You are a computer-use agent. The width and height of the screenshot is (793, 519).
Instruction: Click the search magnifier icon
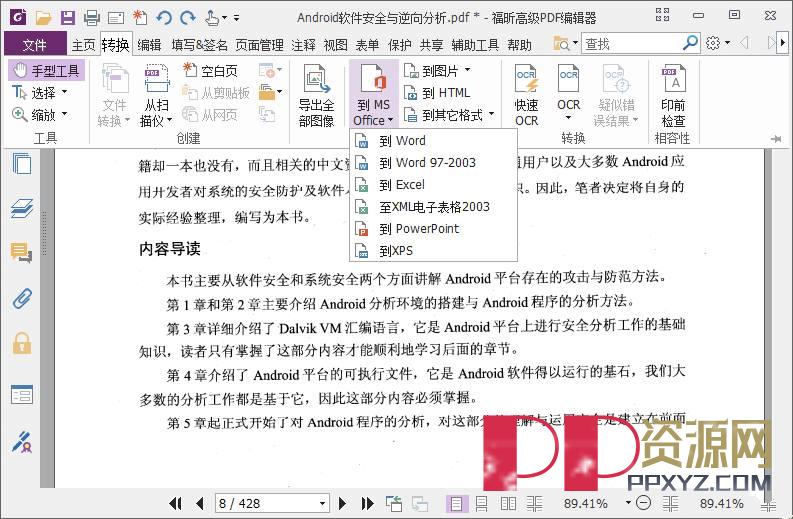(x=690, y=44)
